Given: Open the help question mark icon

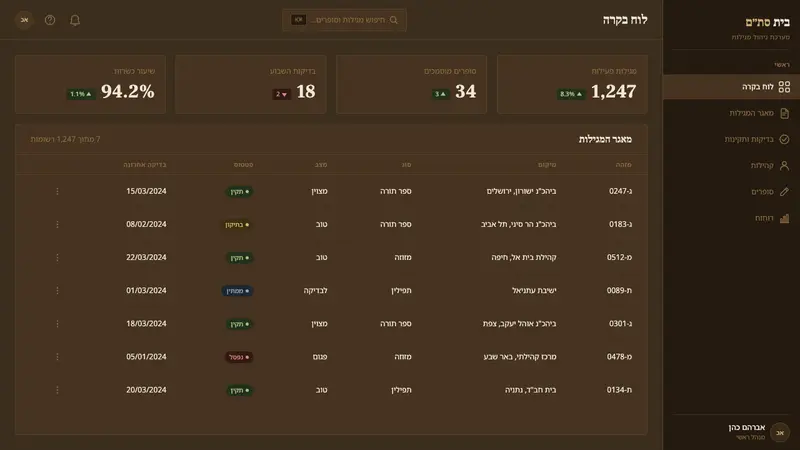Looking at the screenshot, I should pos(50,20).
